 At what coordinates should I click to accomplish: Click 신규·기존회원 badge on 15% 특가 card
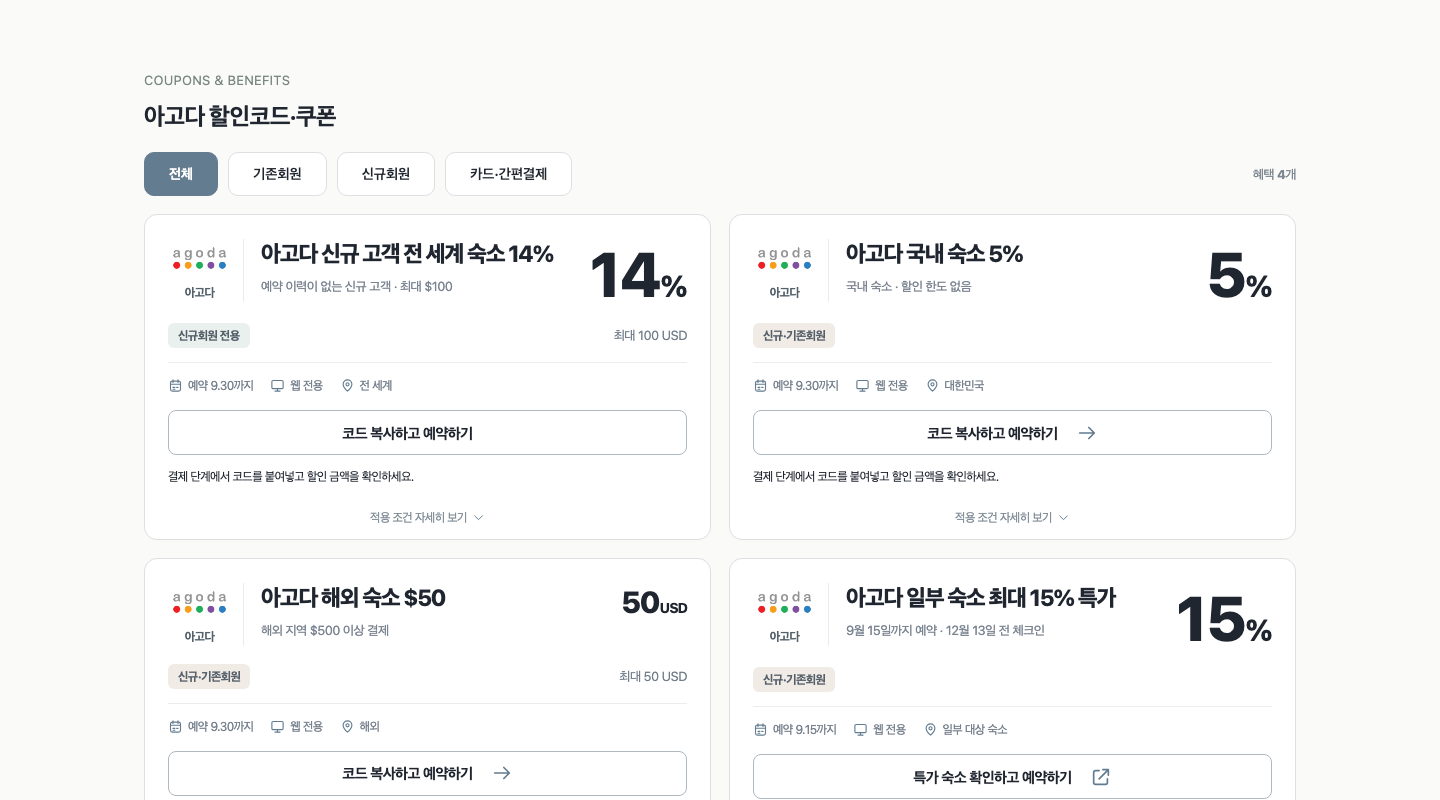tap(794, 680)
